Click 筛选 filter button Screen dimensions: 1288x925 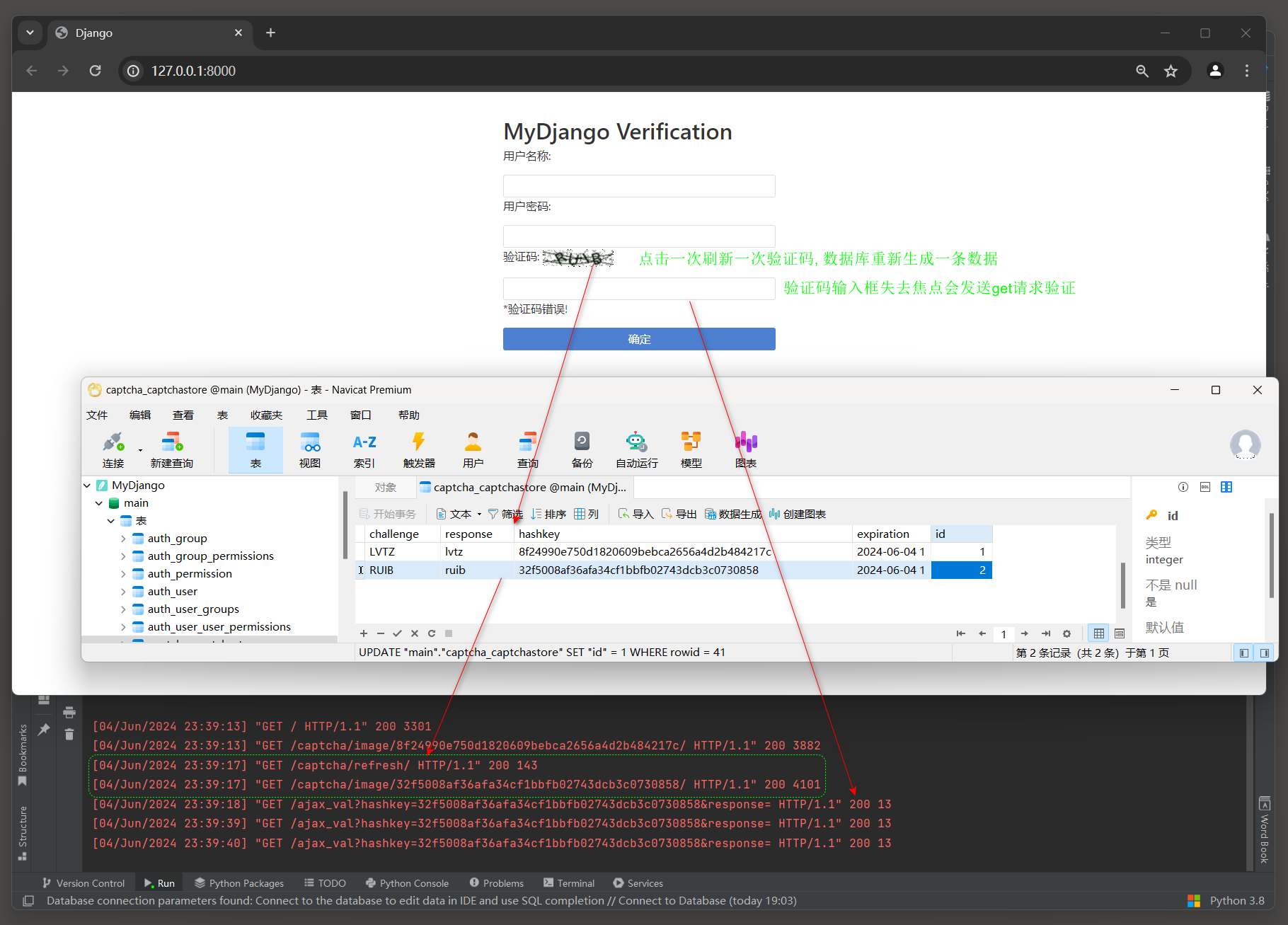(505, 515)
